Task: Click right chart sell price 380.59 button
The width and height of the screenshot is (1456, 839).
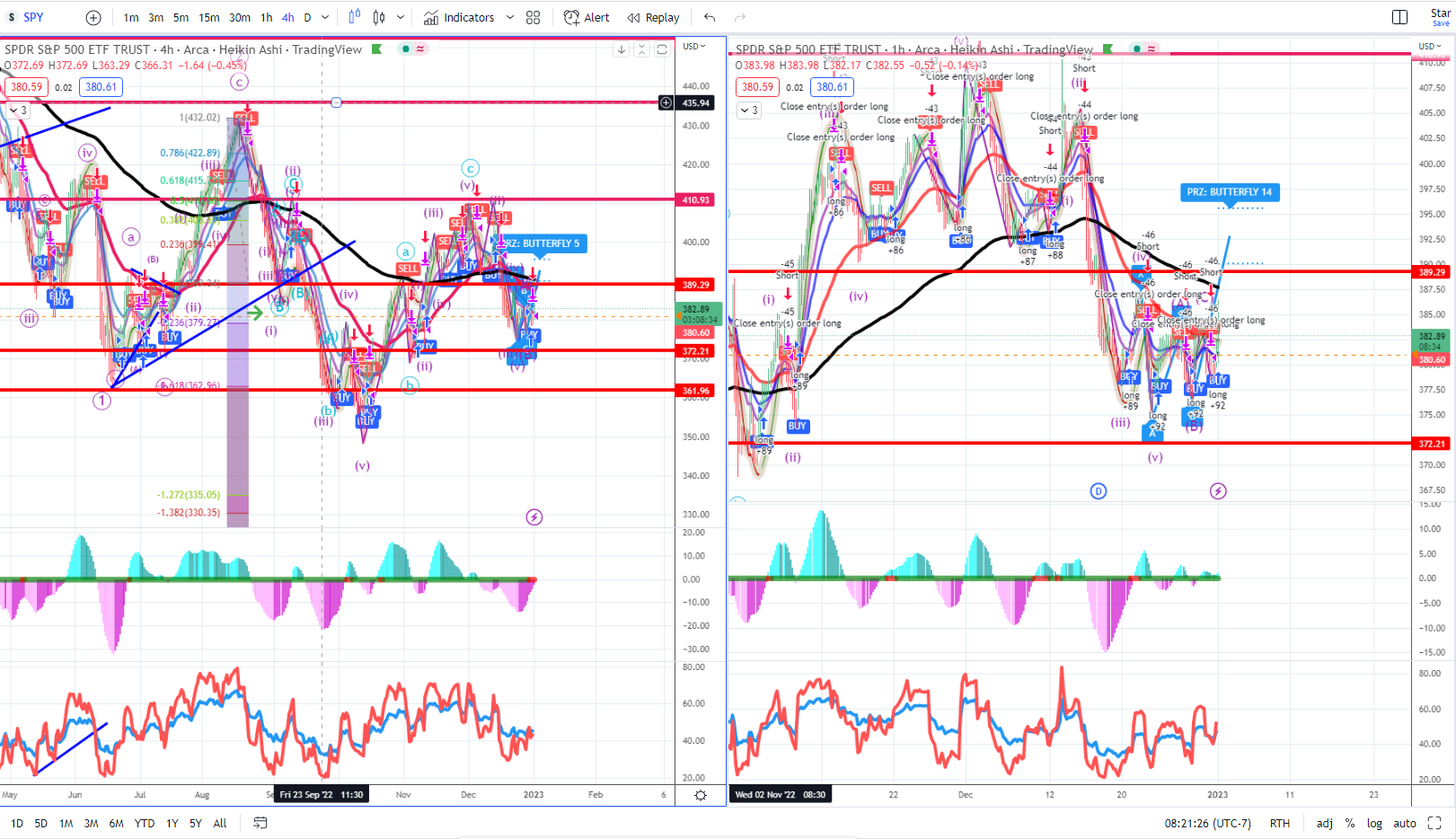Action: [757, 87]
